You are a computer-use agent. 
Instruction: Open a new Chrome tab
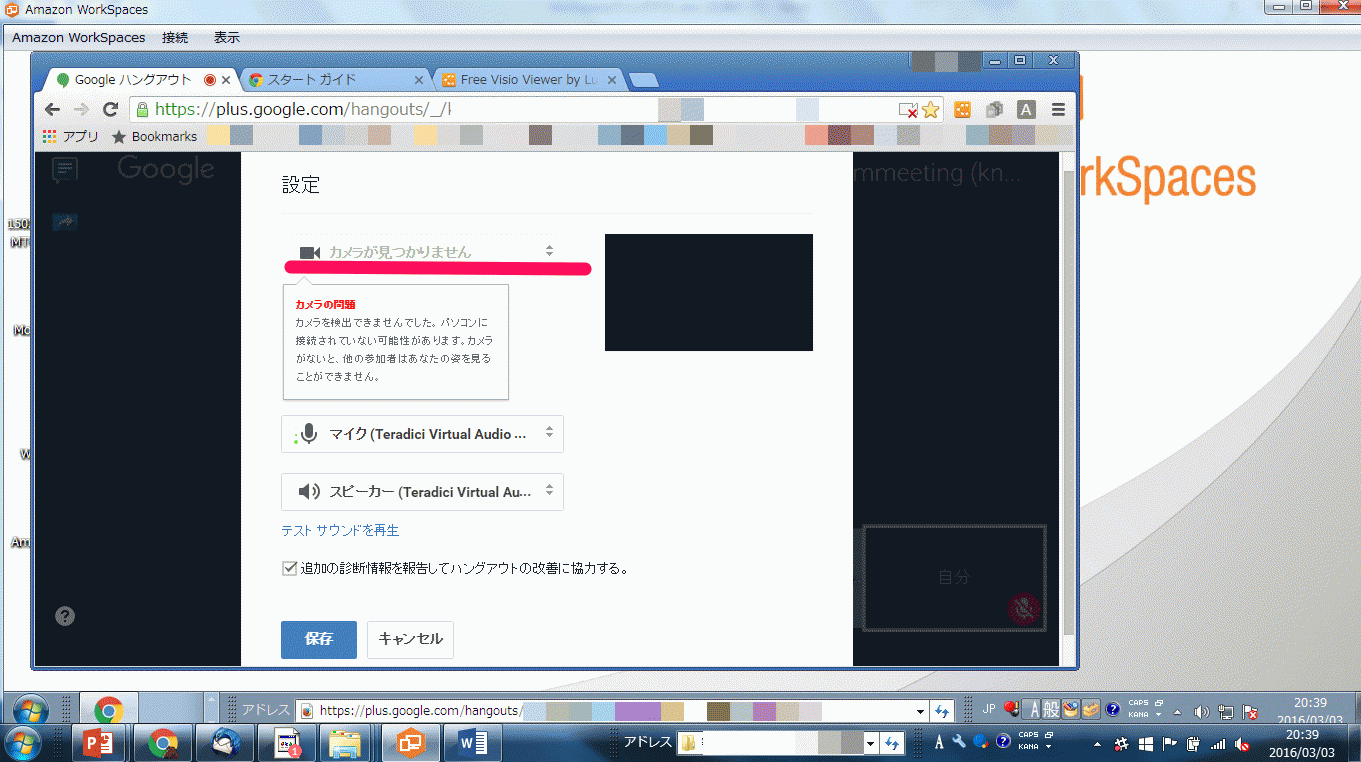(643, 80)
